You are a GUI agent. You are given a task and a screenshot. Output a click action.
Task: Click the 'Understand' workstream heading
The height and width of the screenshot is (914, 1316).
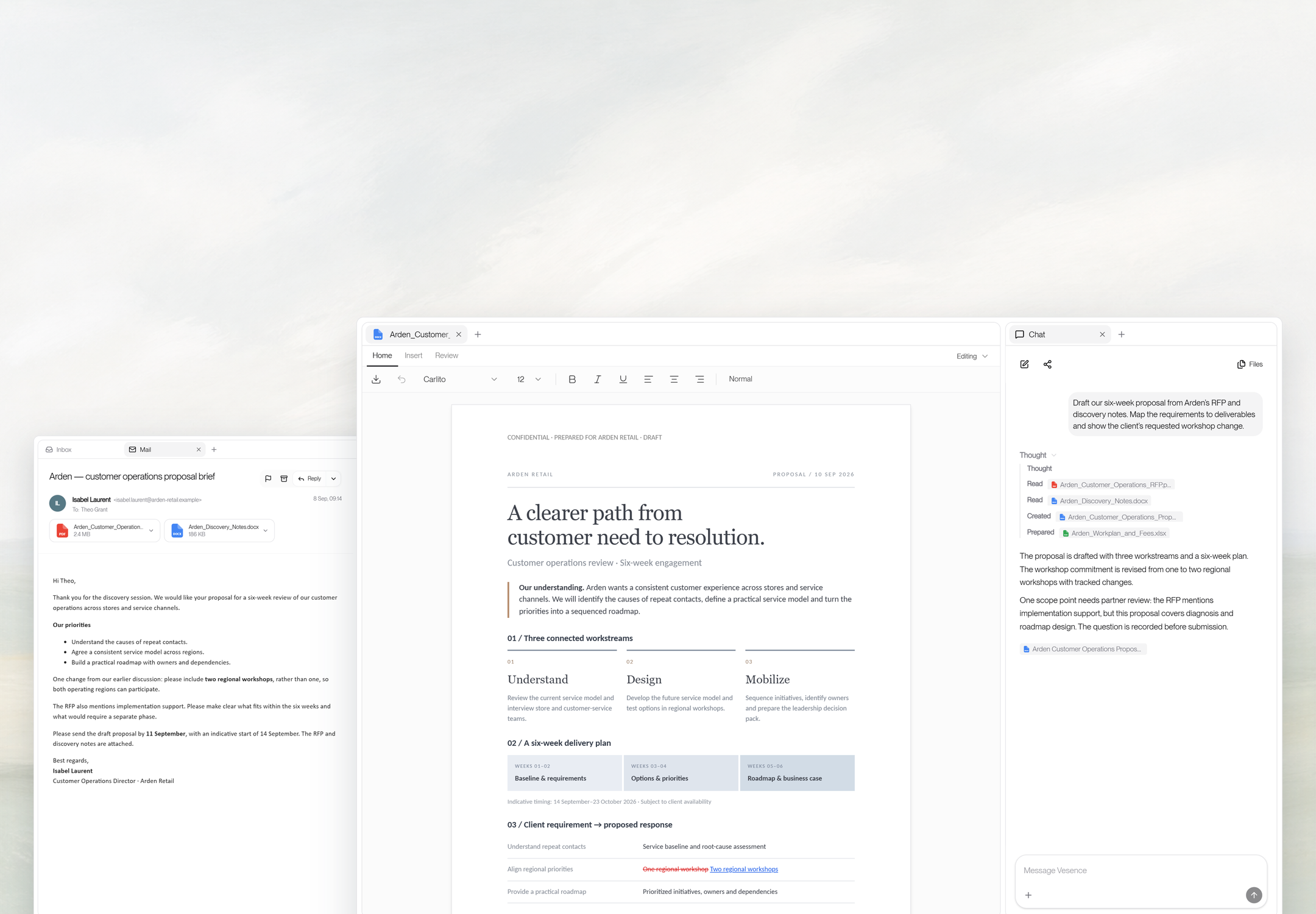click(537, 679)
